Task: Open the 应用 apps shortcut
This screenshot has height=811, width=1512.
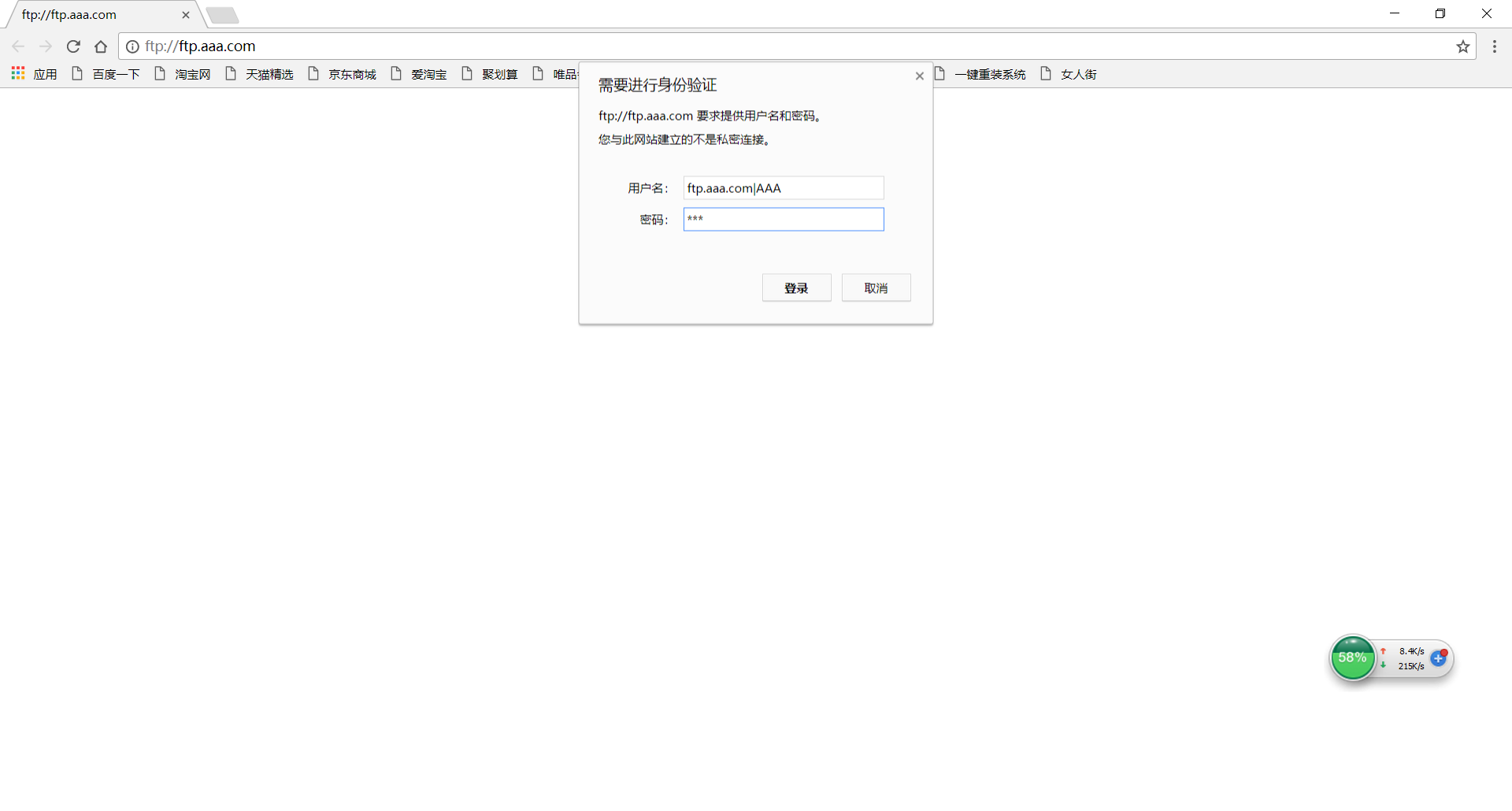Action: click(x=34, y=74)
